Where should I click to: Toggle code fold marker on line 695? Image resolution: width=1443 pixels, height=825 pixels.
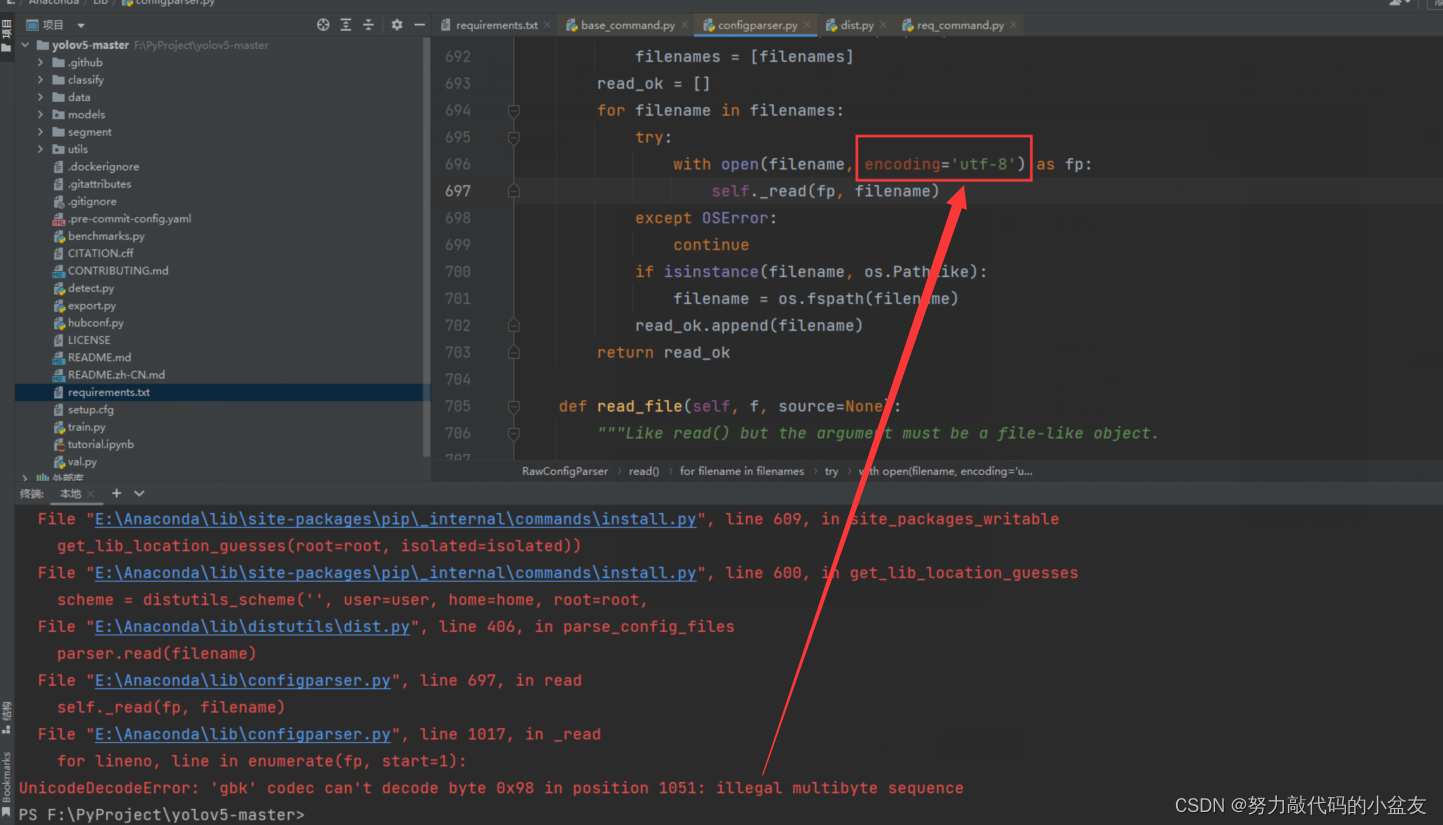point(514,137)
